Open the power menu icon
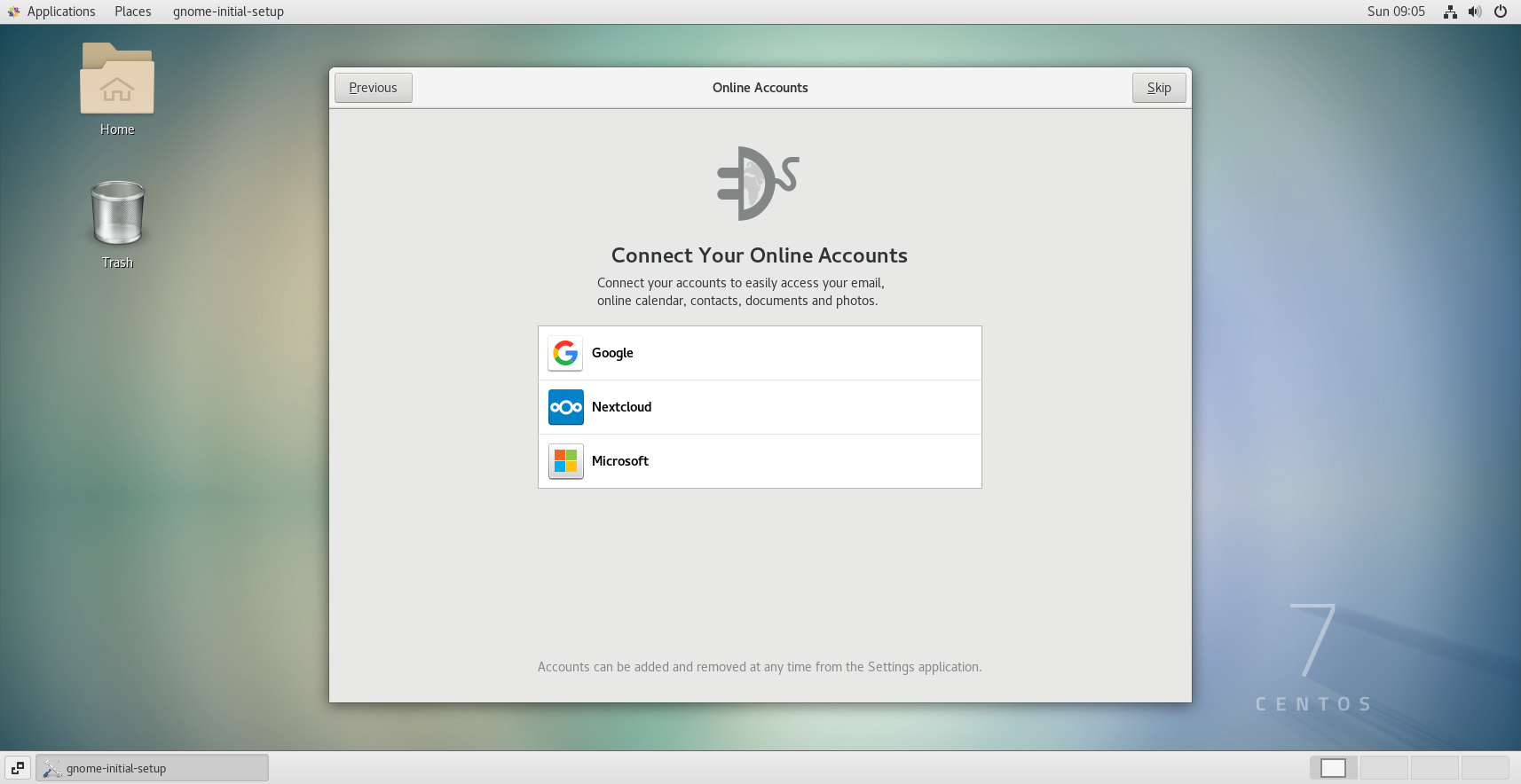This screenshot has width=1521, height=784. tap(1501, 12)
